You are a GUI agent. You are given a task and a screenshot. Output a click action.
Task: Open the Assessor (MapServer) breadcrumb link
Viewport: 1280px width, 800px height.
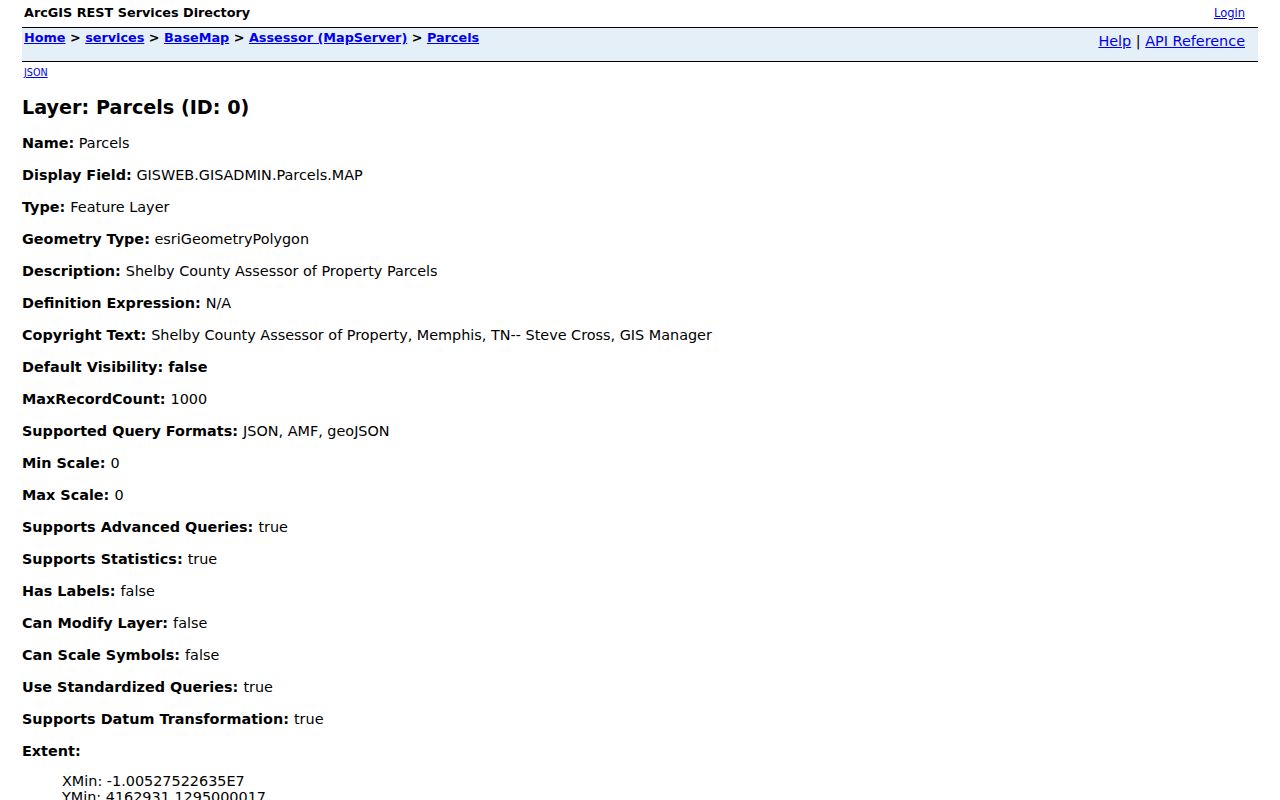[328, 38]
